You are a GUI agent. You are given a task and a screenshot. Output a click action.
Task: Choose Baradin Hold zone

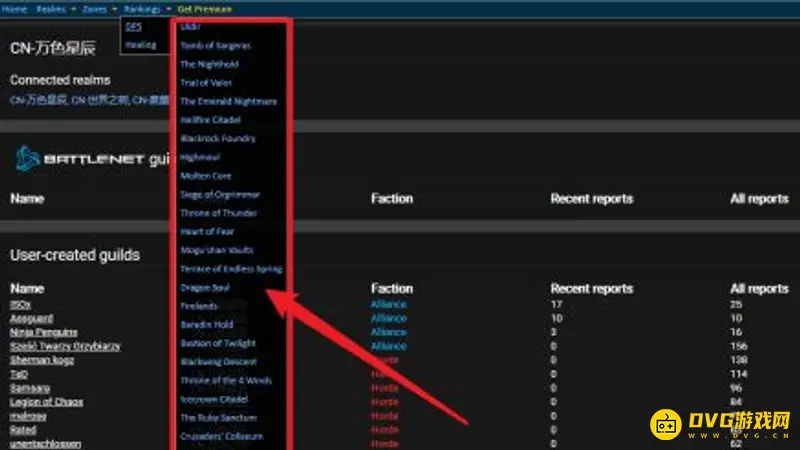pos(207,324)
